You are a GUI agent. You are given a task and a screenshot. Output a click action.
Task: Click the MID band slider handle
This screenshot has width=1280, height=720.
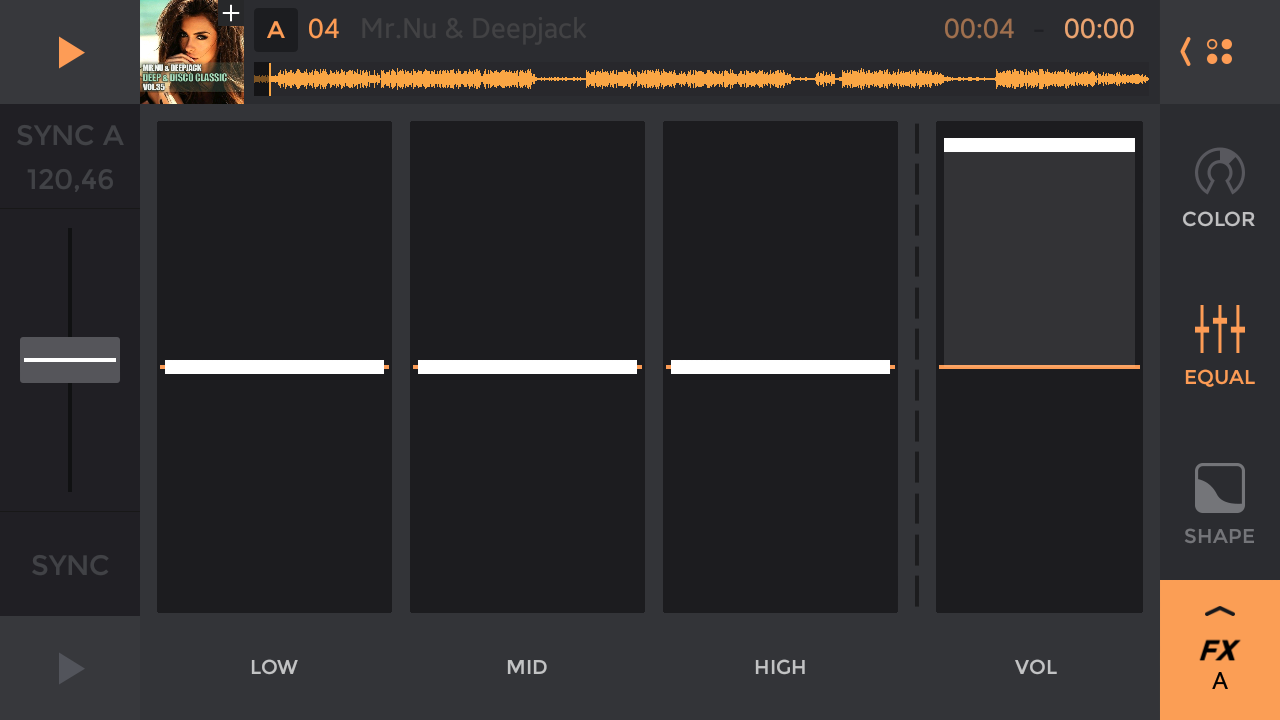527,367
